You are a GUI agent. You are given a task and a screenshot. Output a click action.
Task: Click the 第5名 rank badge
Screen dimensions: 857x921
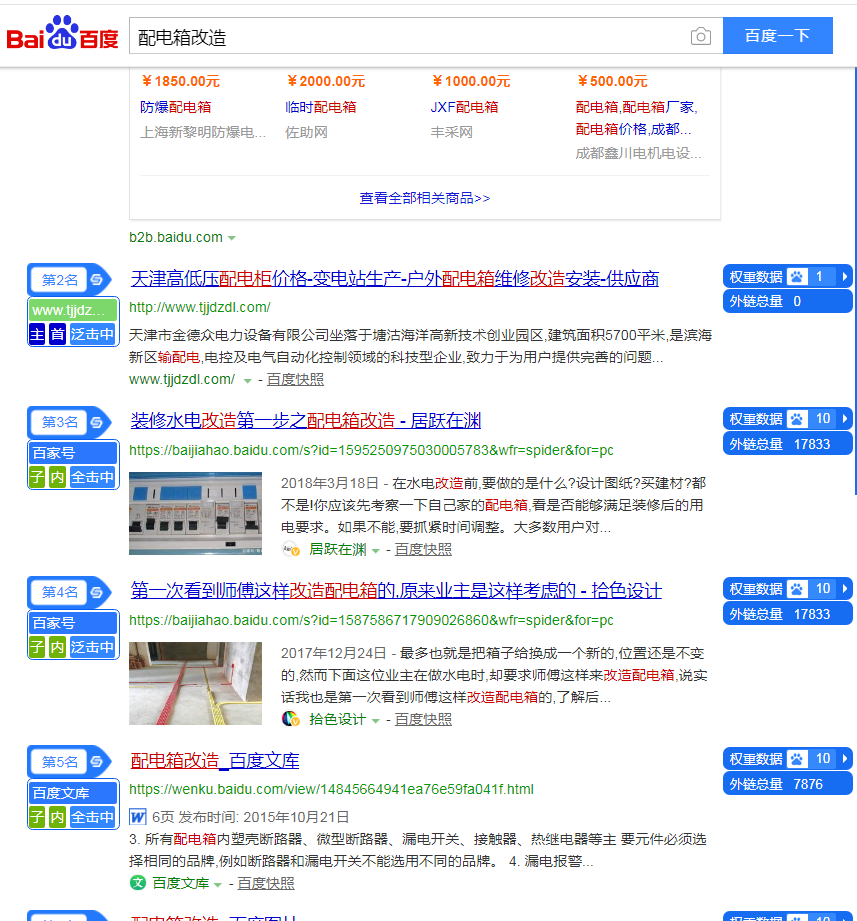click(59, 762)
